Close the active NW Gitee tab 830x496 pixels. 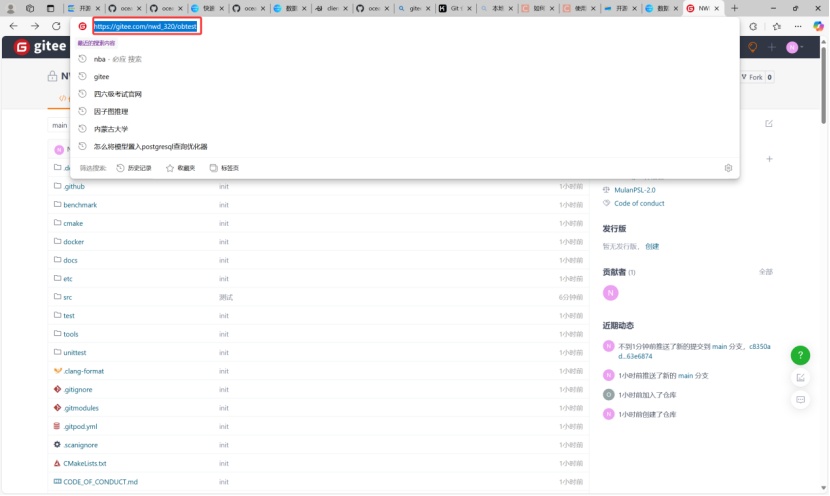coord(717,8)
